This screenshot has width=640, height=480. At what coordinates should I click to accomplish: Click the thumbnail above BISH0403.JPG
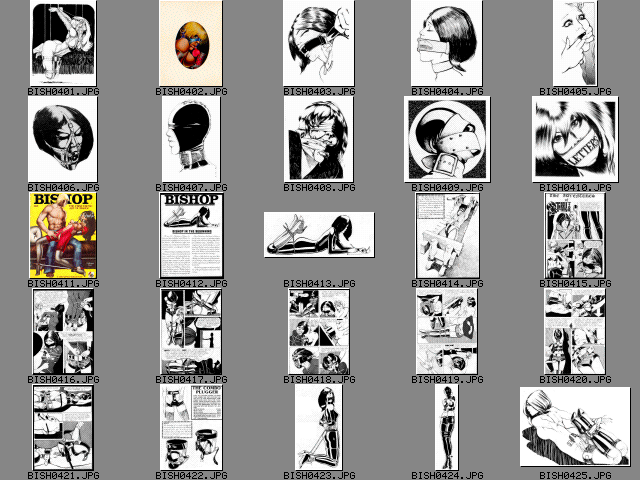[319, 43]
